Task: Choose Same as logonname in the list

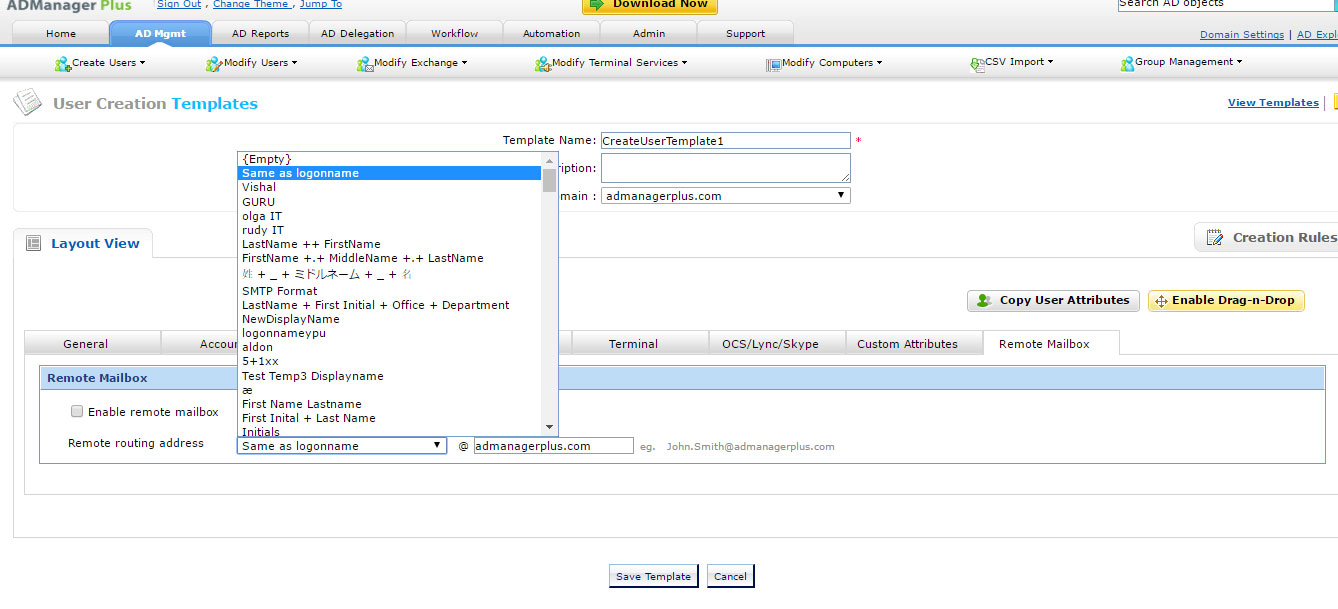Action: [389, 173]
